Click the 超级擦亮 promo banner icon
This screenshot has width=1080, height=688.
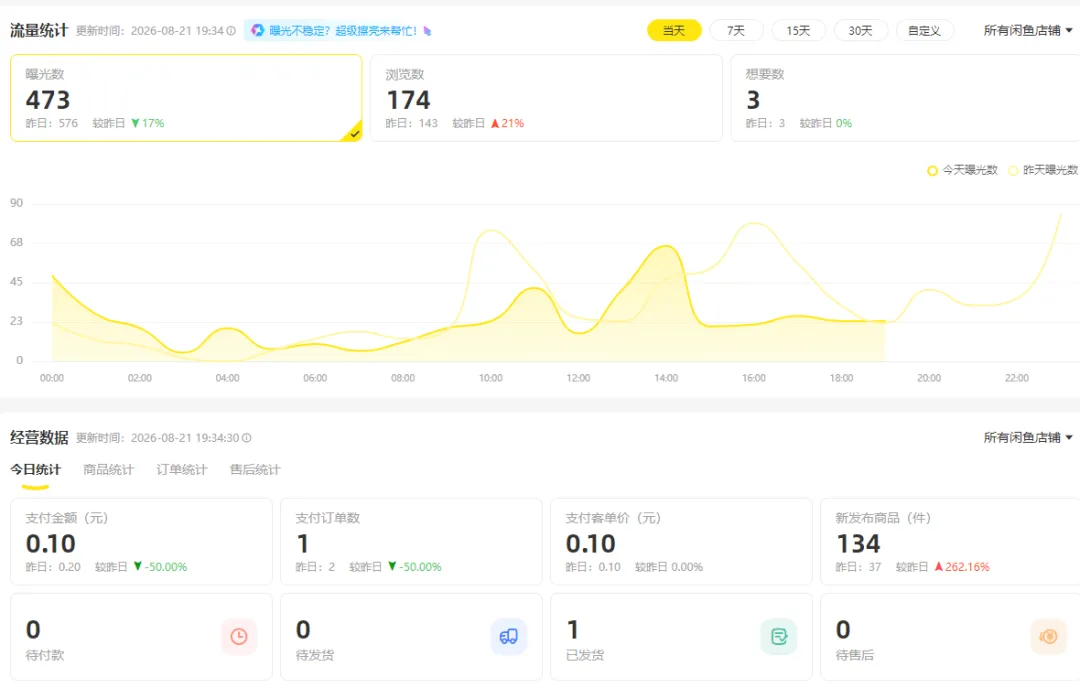coord(258,30)
